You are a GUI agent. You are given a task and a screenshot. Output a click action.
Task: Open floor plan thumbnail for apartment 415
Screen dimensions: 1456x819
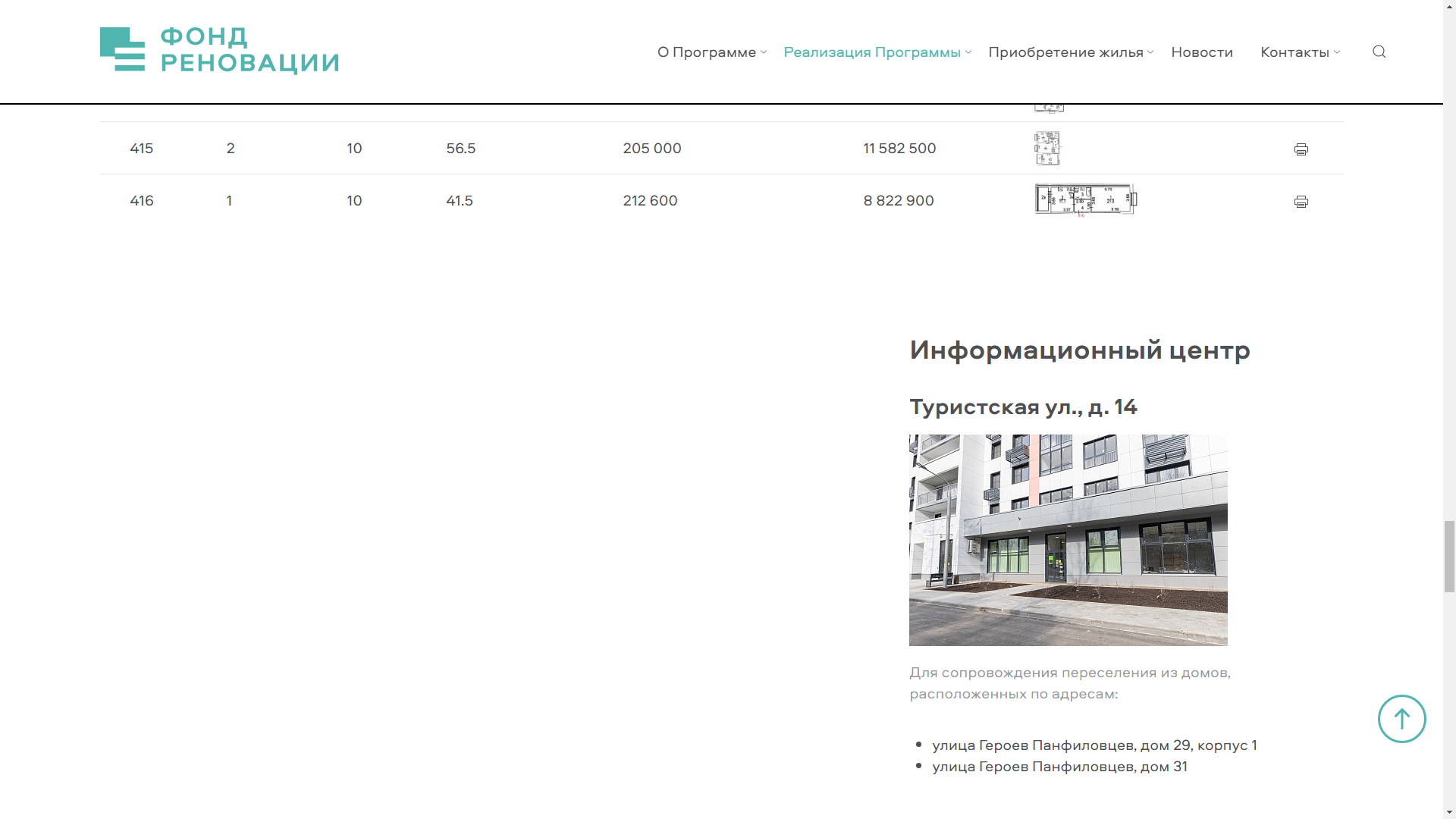click(x=1047, y=148)
